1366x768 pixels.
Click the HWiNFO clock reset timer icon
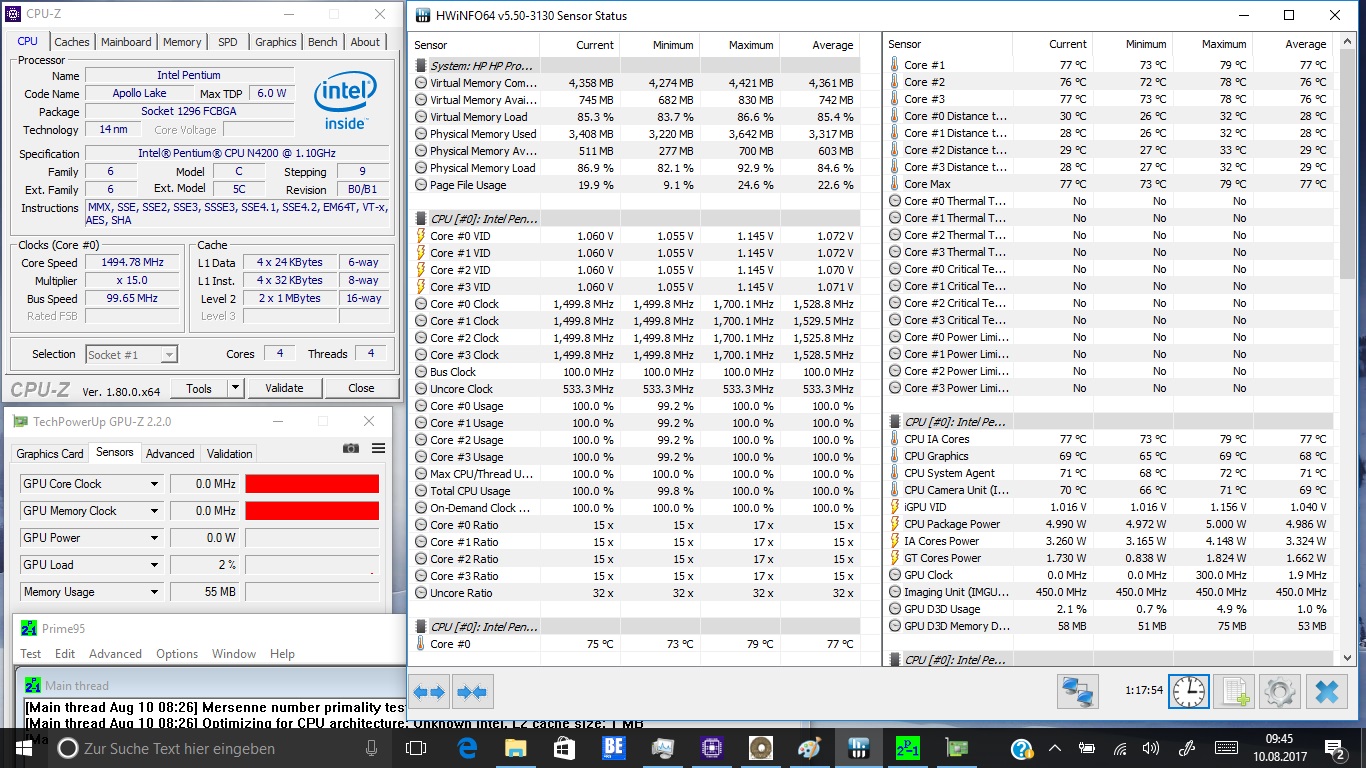(x=1189, y=691)
